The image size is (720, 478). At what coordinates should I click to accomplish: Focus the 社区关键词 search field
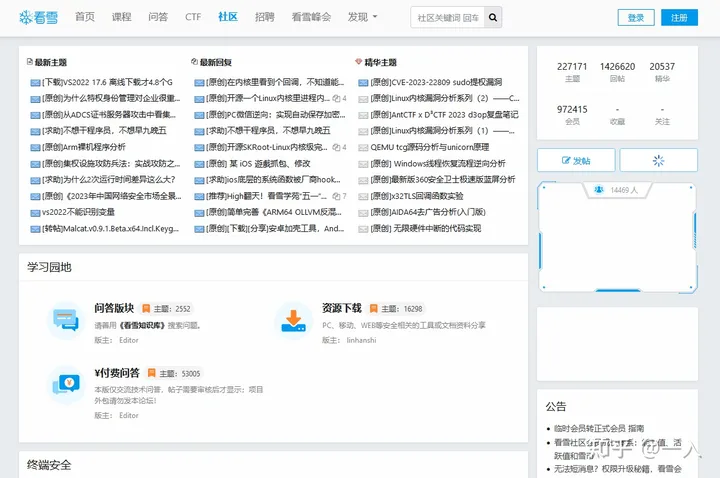pos(448,17)
